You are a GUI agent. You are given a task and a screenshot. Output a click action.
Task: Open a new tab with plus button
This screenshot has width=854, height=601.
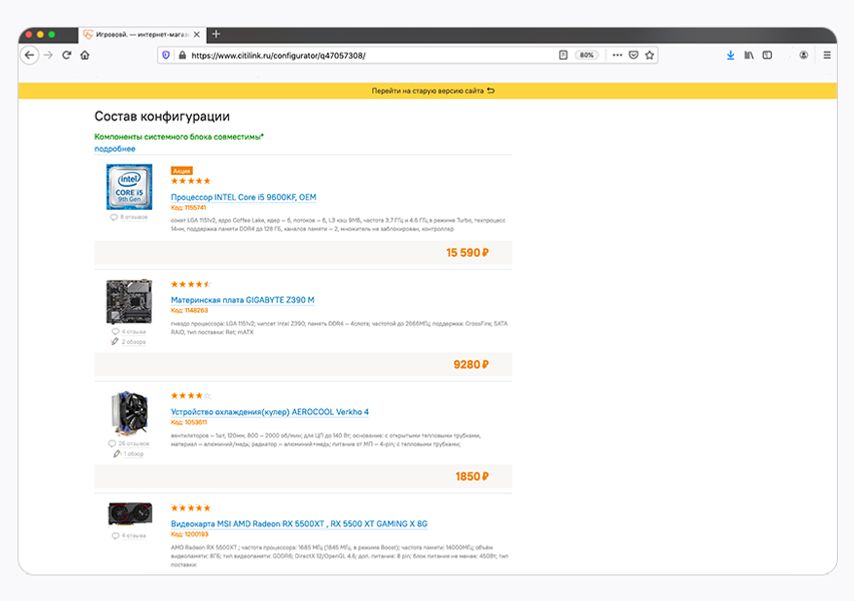click(216, 34)
